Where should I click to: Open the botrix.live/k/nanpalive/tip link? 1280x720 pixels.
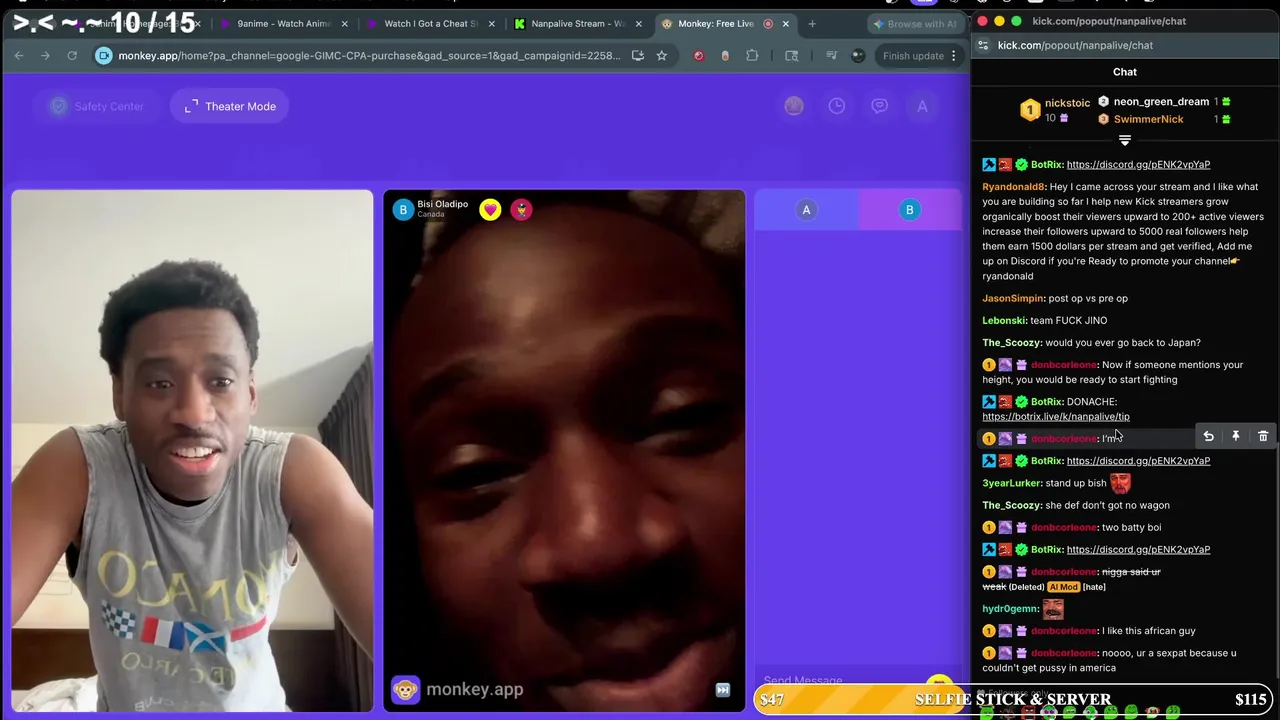click(1056, 417)
